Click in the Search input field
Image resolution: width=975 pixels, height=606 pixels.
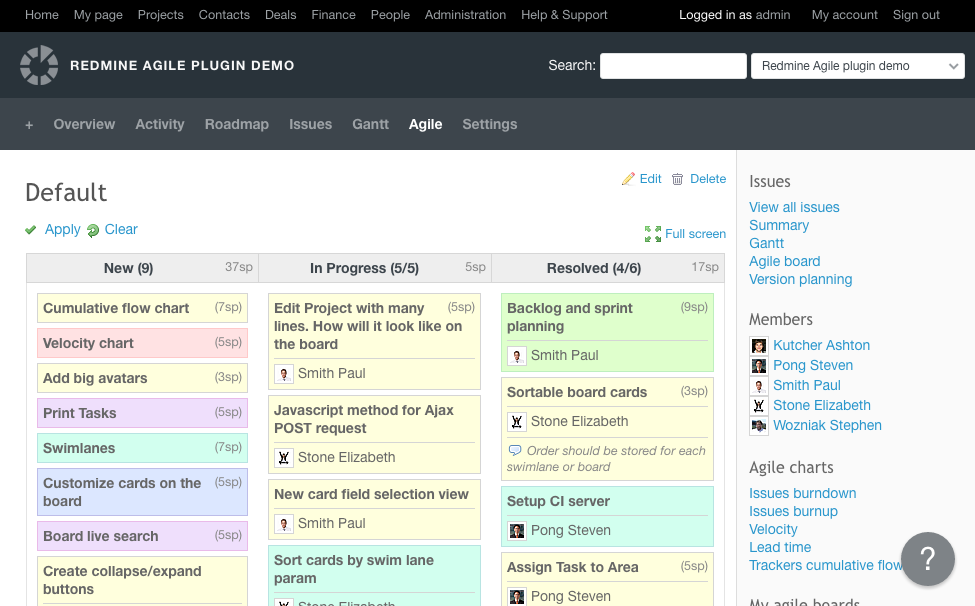click(x=672, y=66)
